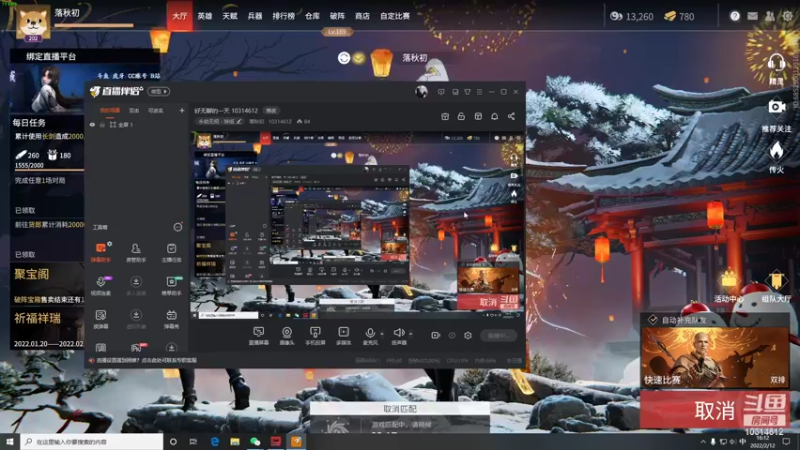This screenshot has width=800, height=450.
Task: Toggle the preview eye icon in the stream toolbar
Action: [x=452, y=335]
